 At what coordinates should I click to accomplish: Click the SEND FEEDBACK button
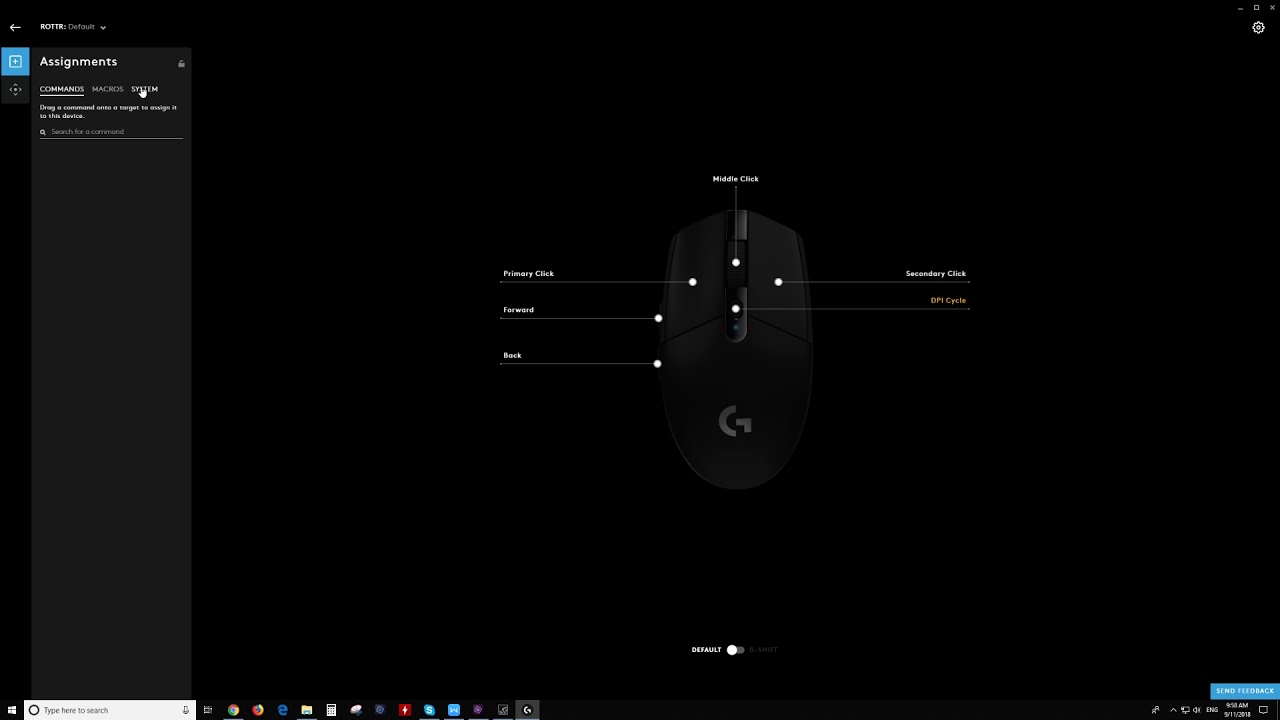[1245, 691]
